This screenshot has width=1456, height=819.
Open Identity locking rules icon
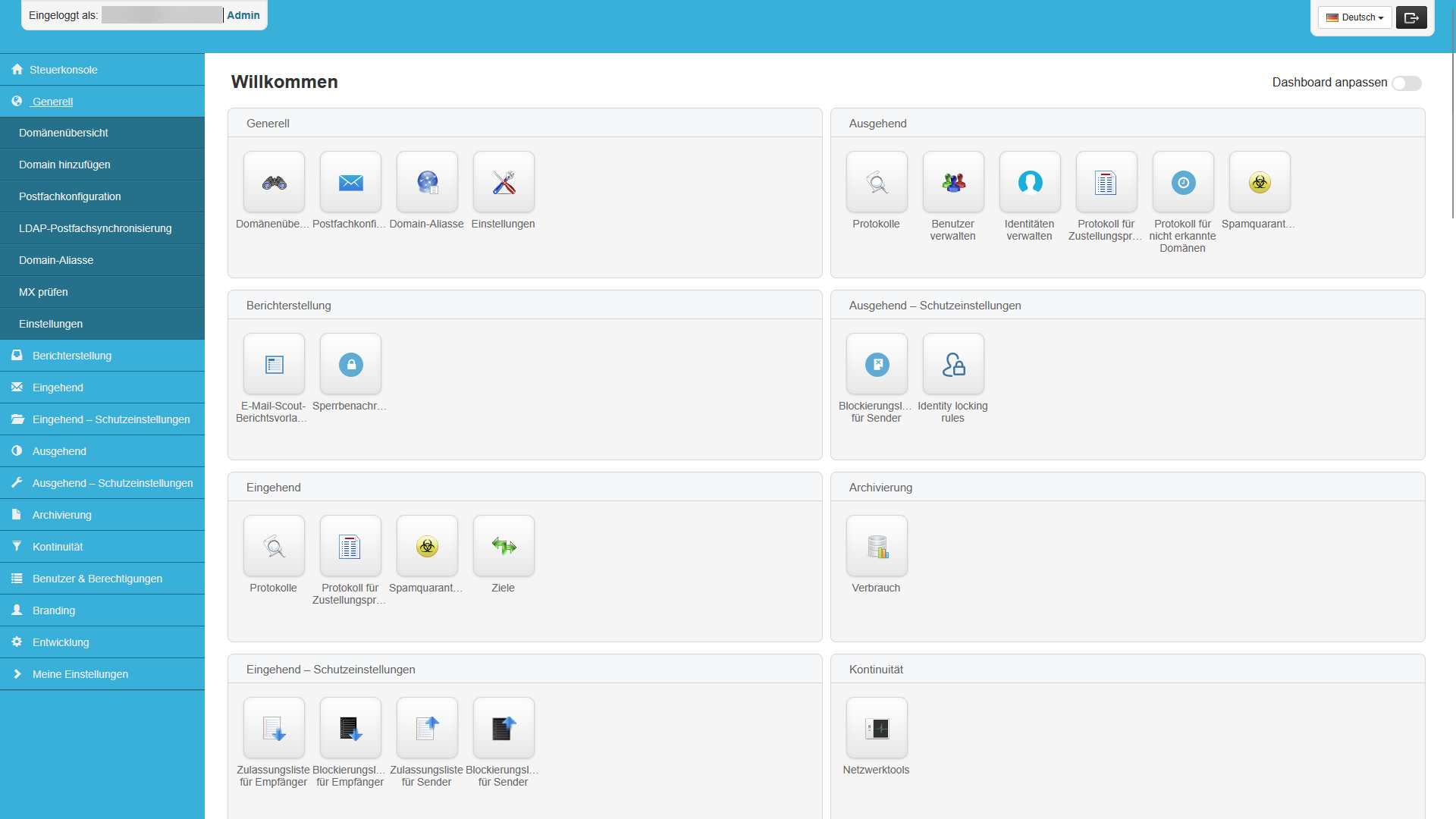pyautogui.click(x=952, y=364)
